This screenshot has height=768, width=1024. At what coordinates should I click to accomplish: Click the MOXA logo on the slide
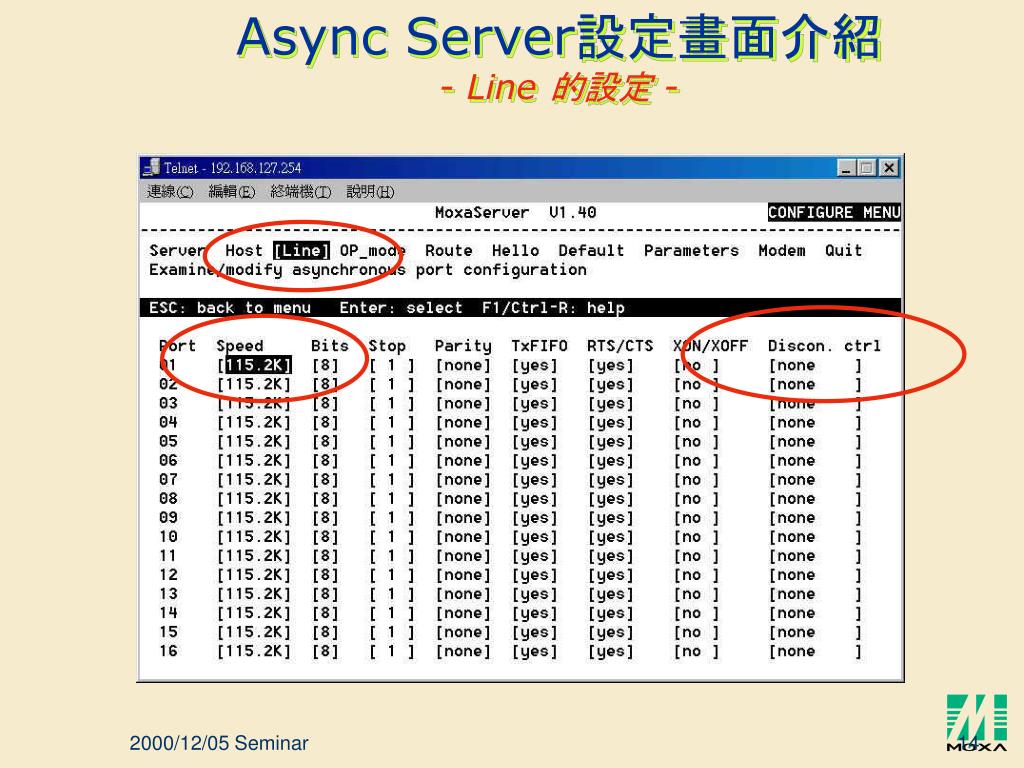[x=977, y=723]
